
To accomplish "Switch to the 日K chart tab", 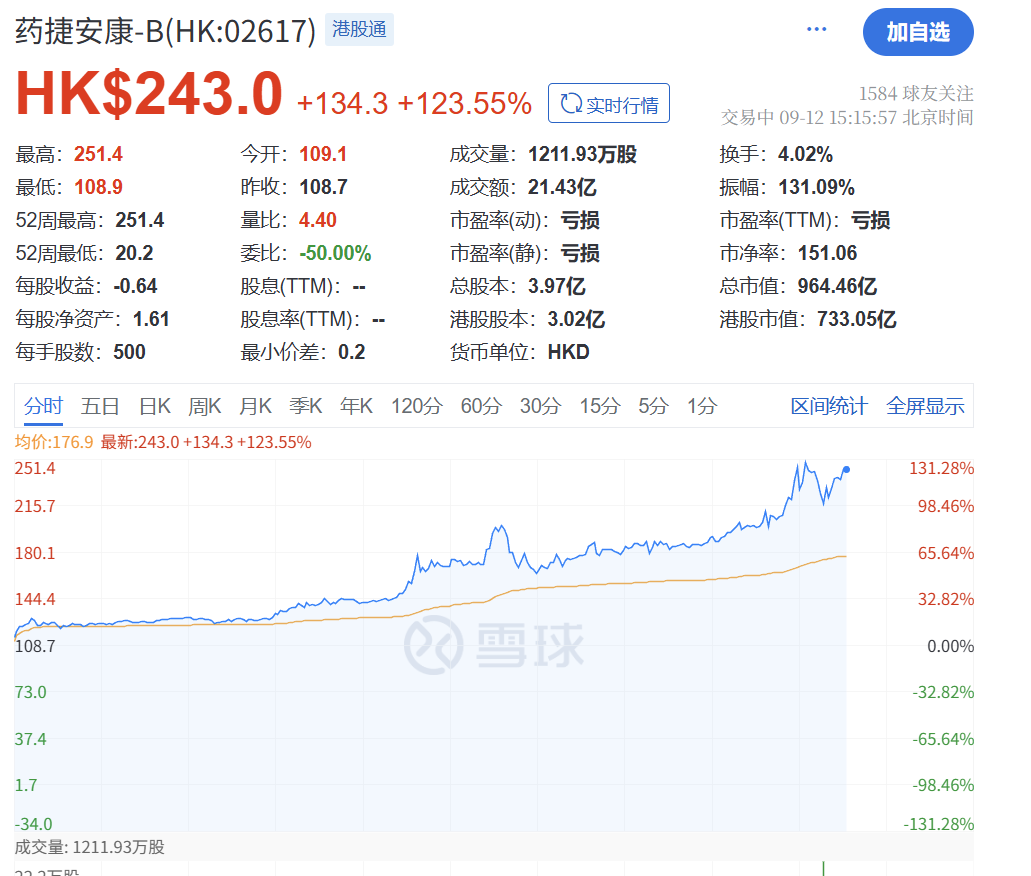I will pyautogui.click(x=154, y=406).
